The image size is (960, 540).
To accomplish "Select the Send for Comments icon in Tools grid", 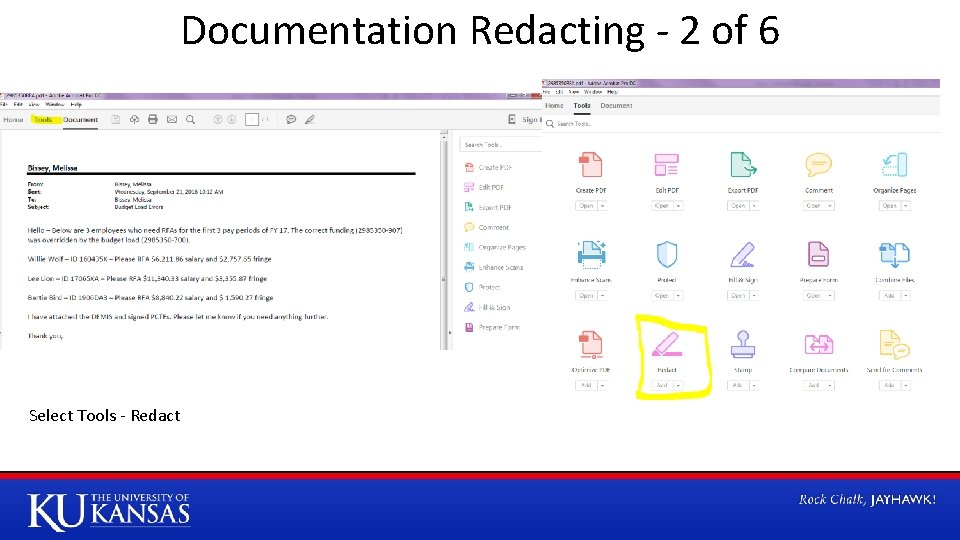I will pyautogui.click(x=894, y=344).
